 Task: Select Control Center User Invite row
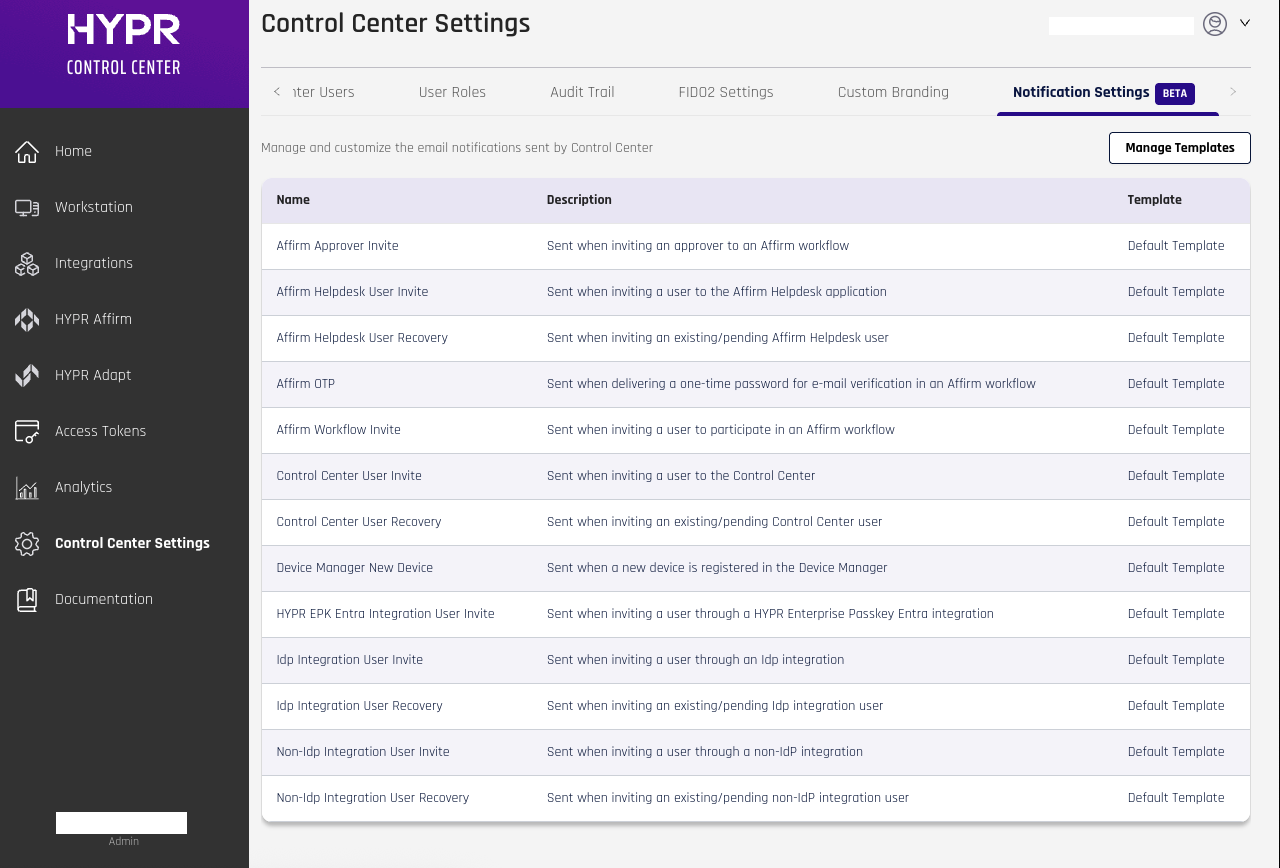coord(349,476)
